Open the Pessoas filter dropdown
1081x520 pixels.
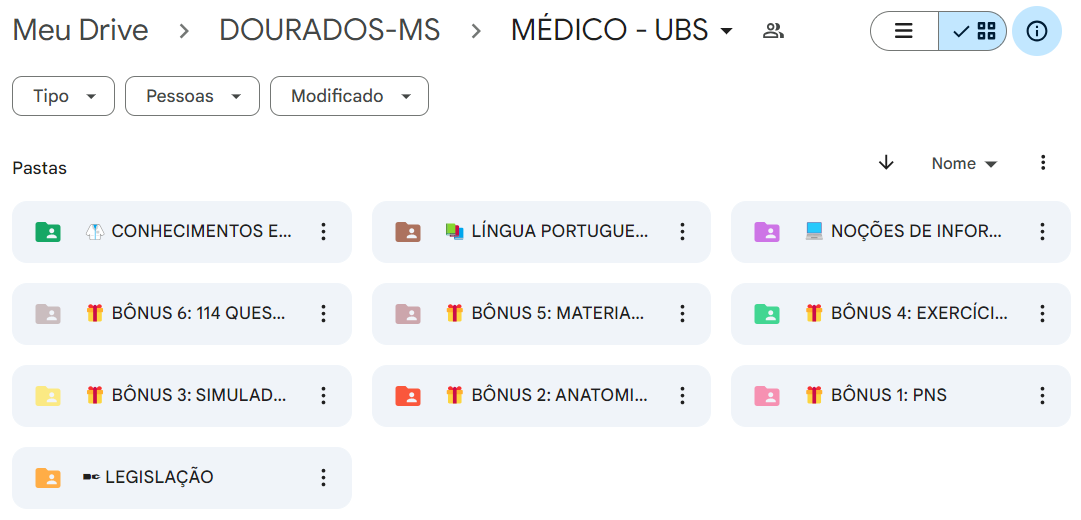click(192, 96)
